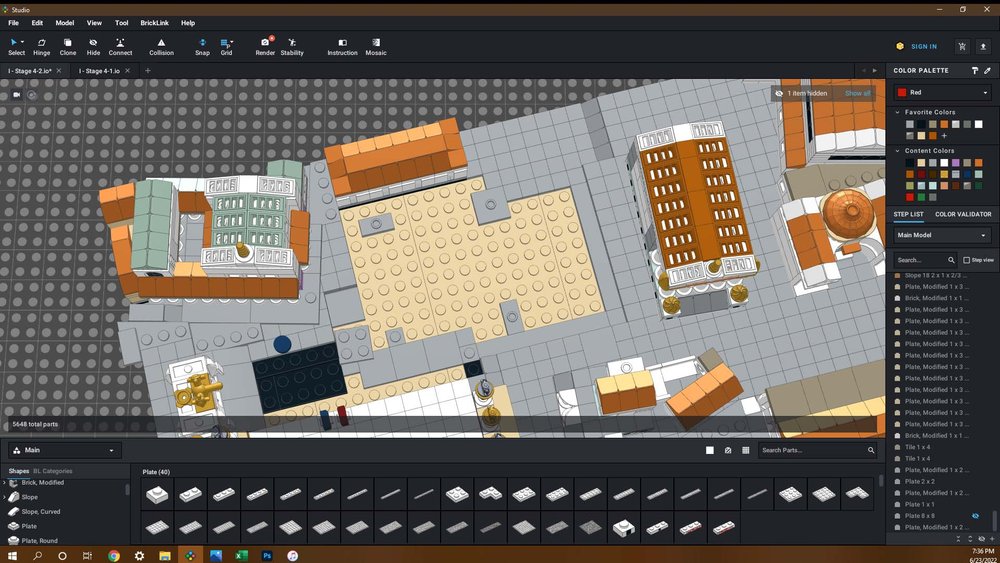Run the Stability check tool
This screenshot has height=563, width=1000.
[292, 47]
